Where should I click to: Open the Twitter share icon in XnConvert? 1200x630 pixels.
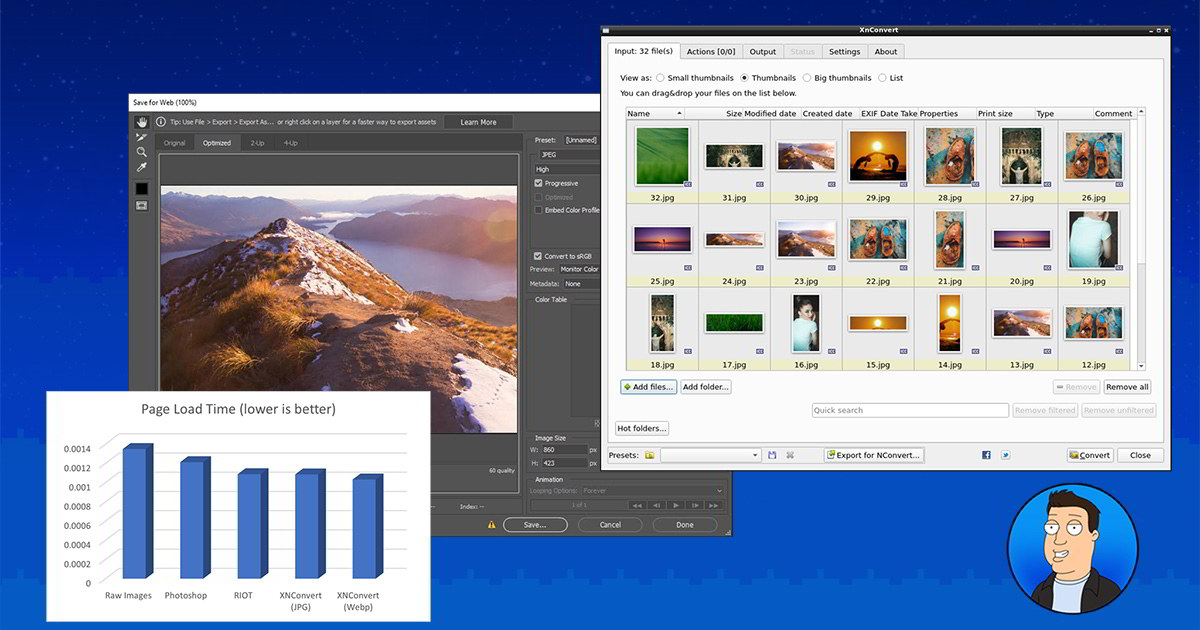tap(1006, 455)
